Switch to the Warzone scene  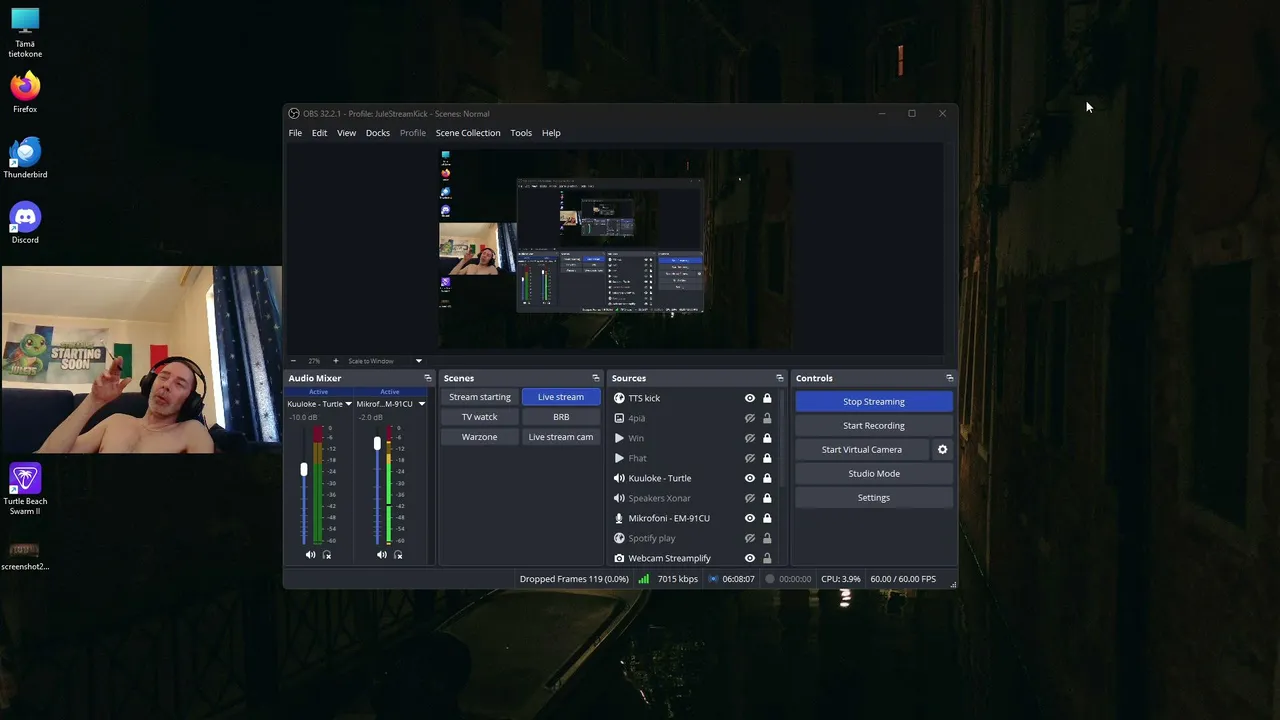(x=479, y=437)
